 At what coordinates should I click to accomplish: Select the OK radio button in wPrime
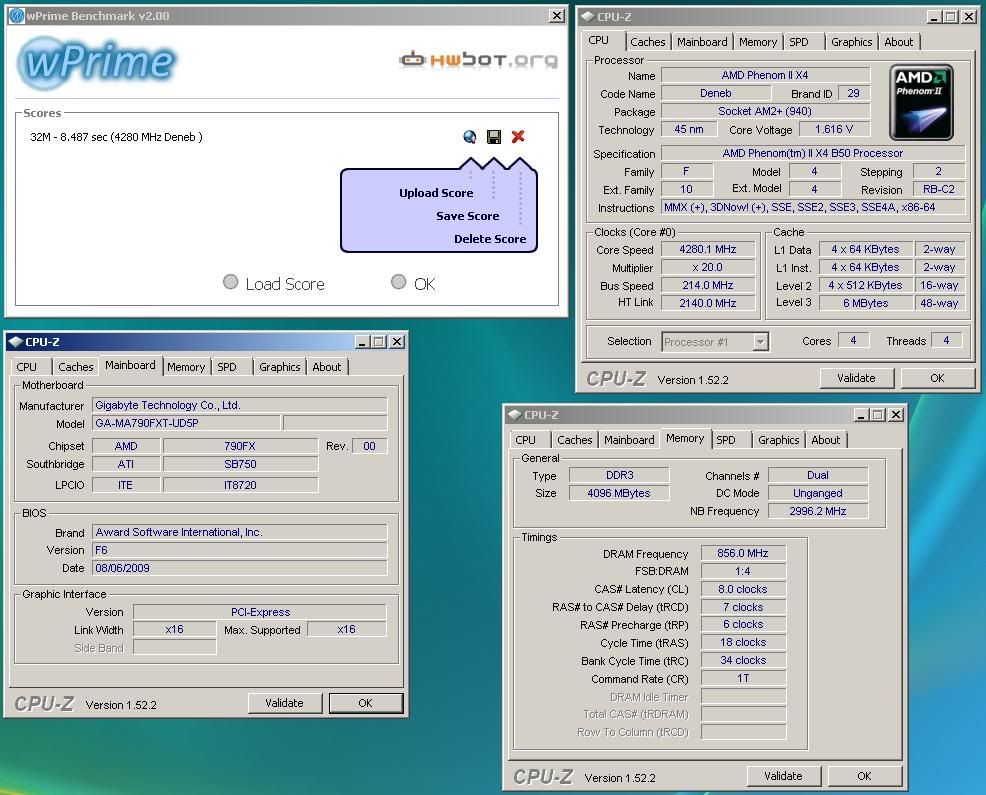[399, 282]
